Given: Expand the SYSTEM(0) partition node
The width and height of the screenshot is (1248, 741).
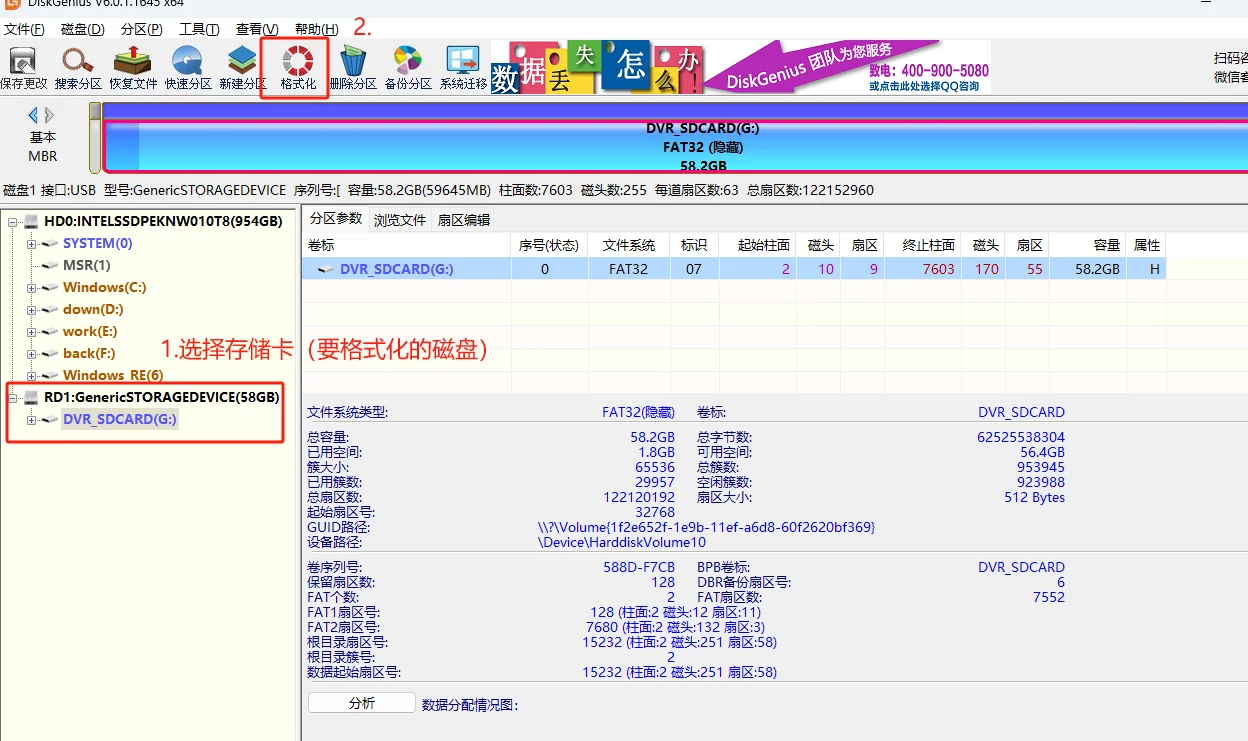Looking at the screenshot, I should tap(32, 243).
